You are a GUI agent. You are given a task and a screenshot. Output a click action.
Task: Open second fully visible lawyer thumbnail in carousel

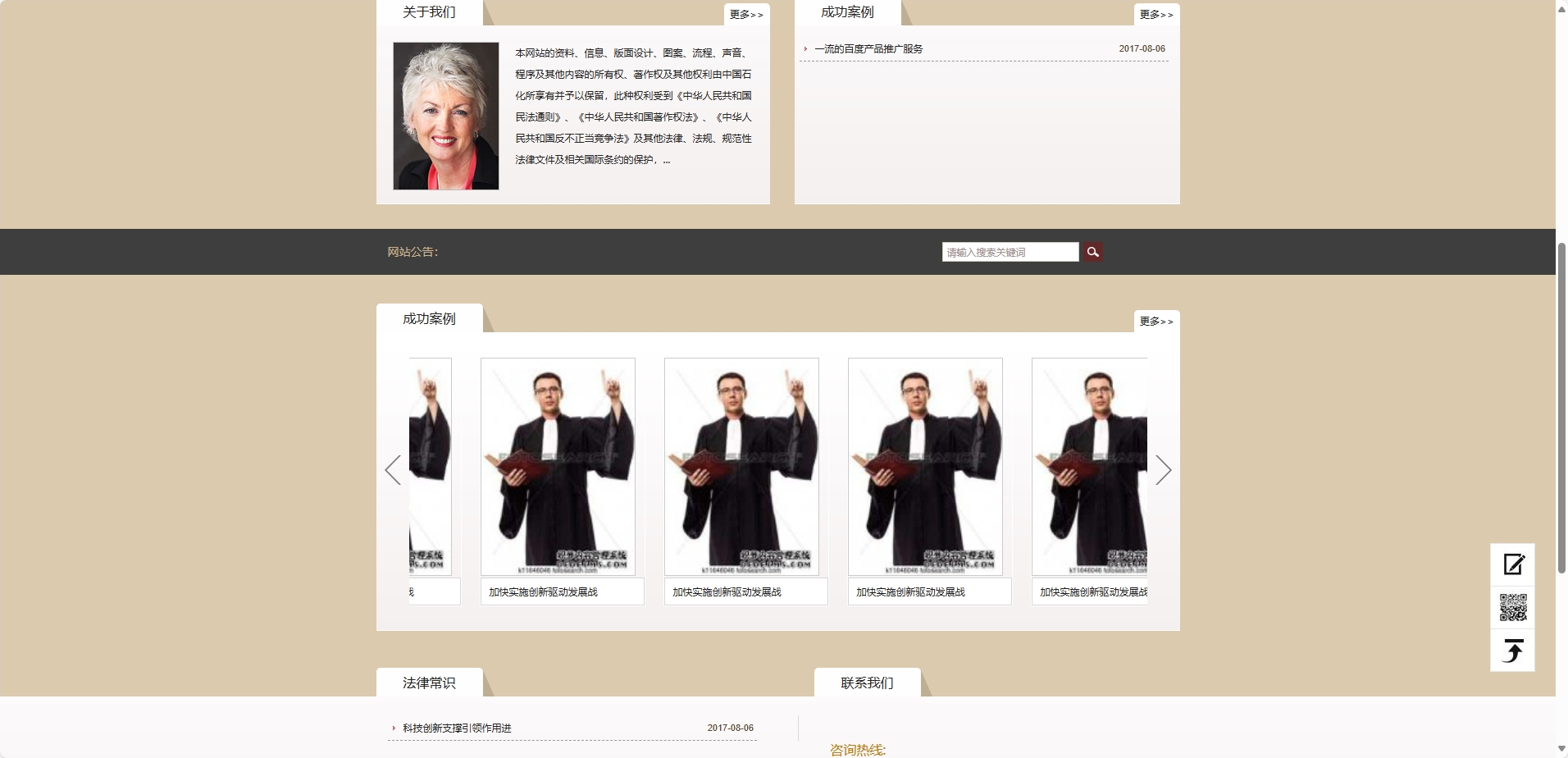tap(741, 466)
